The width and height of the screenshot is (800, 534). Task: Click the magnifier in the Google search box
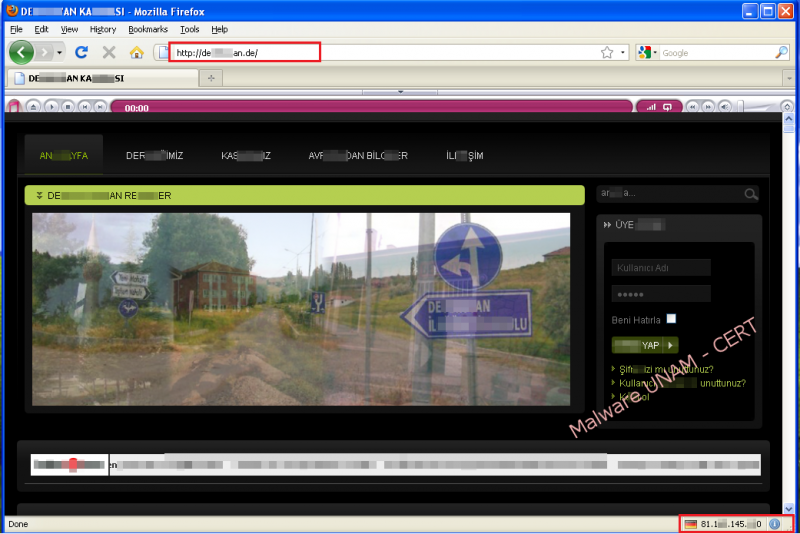781,52
